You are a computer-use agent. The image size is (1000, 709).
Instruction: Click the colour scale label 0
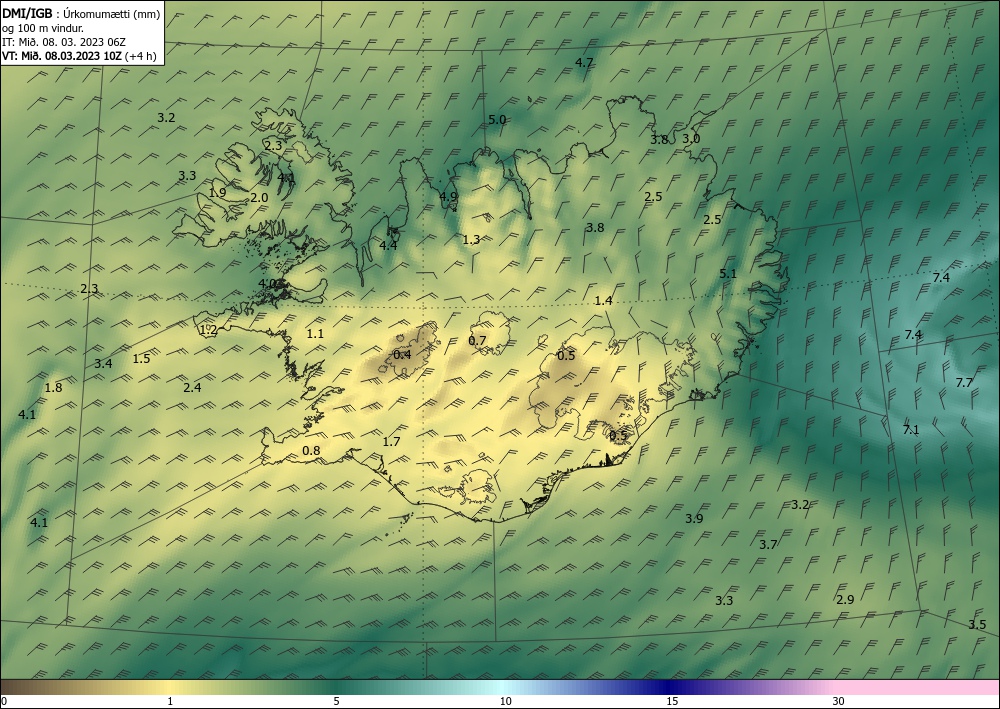click(x=4, y=701)
